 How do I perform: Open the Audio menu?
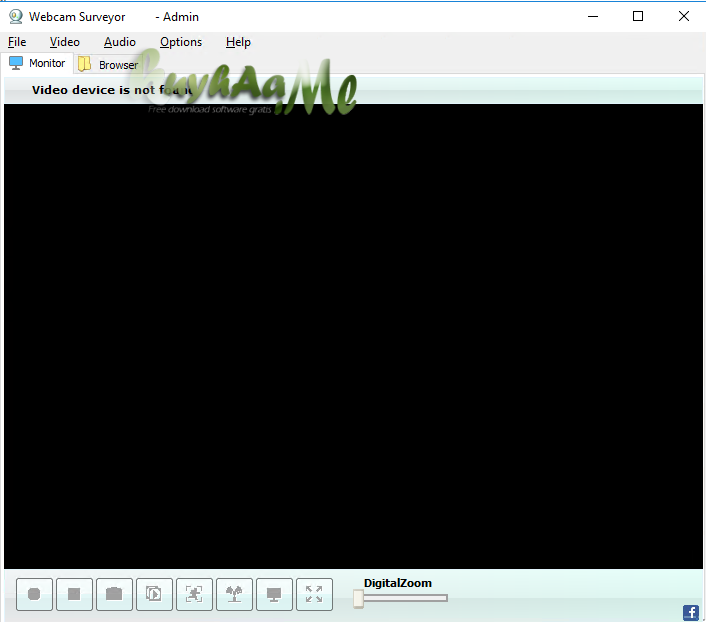119,42
